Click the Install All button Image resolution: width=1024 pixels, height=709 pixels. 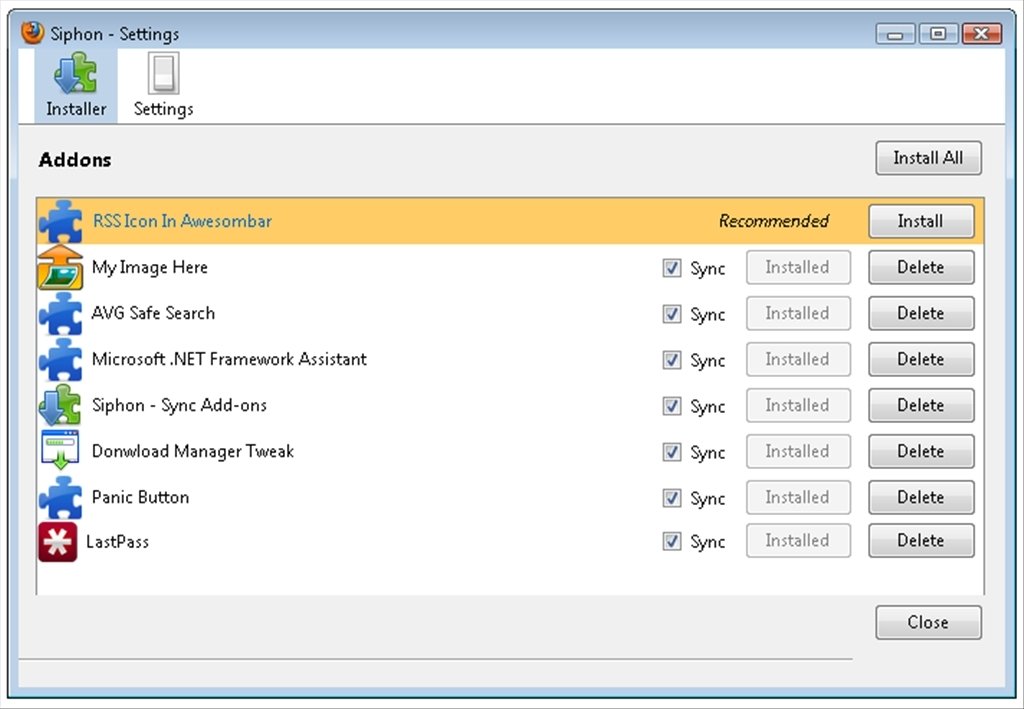pyautogui.click(x=928, y=158)
